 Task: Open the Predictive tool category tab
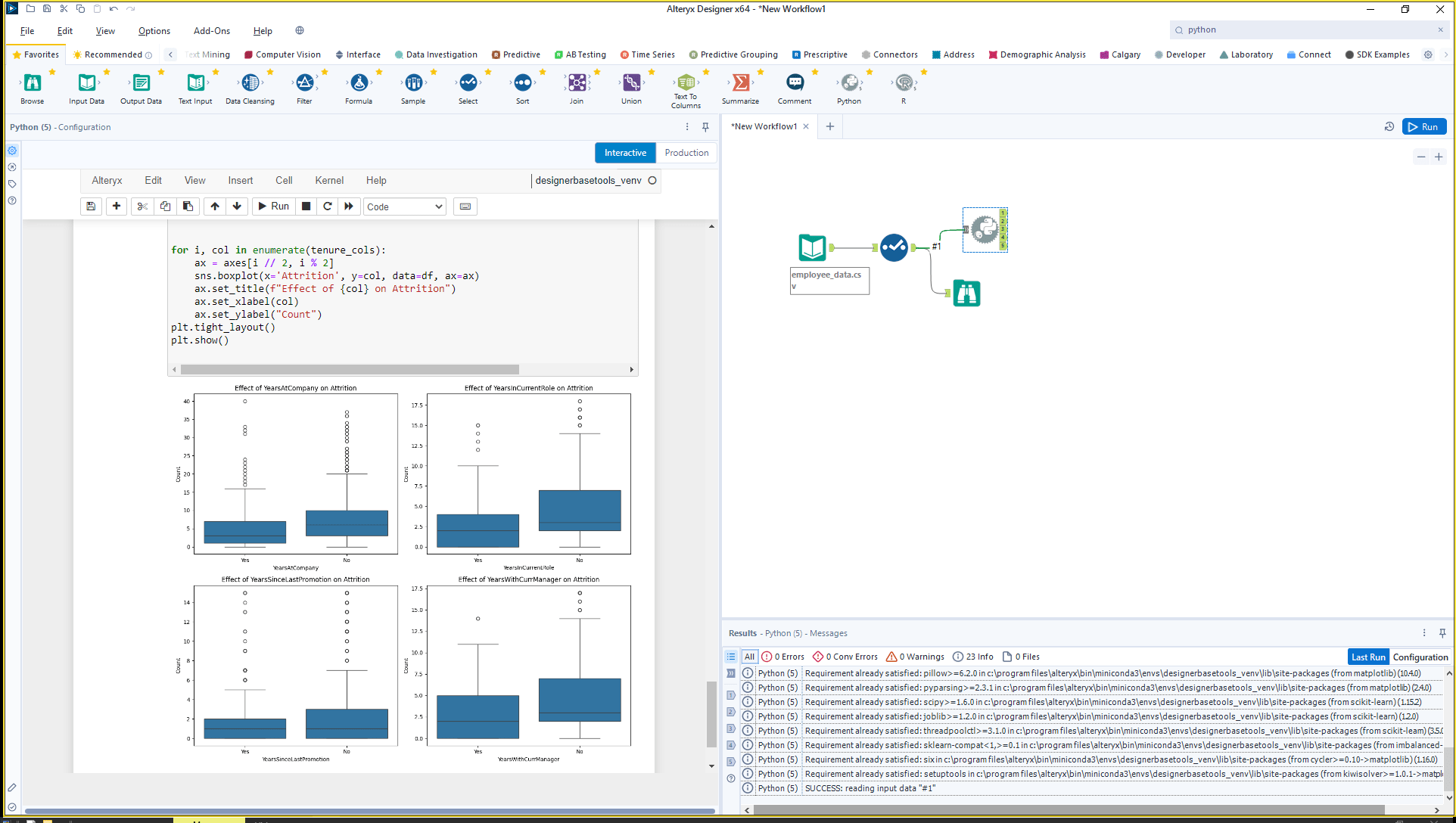[x=516, y=54]
